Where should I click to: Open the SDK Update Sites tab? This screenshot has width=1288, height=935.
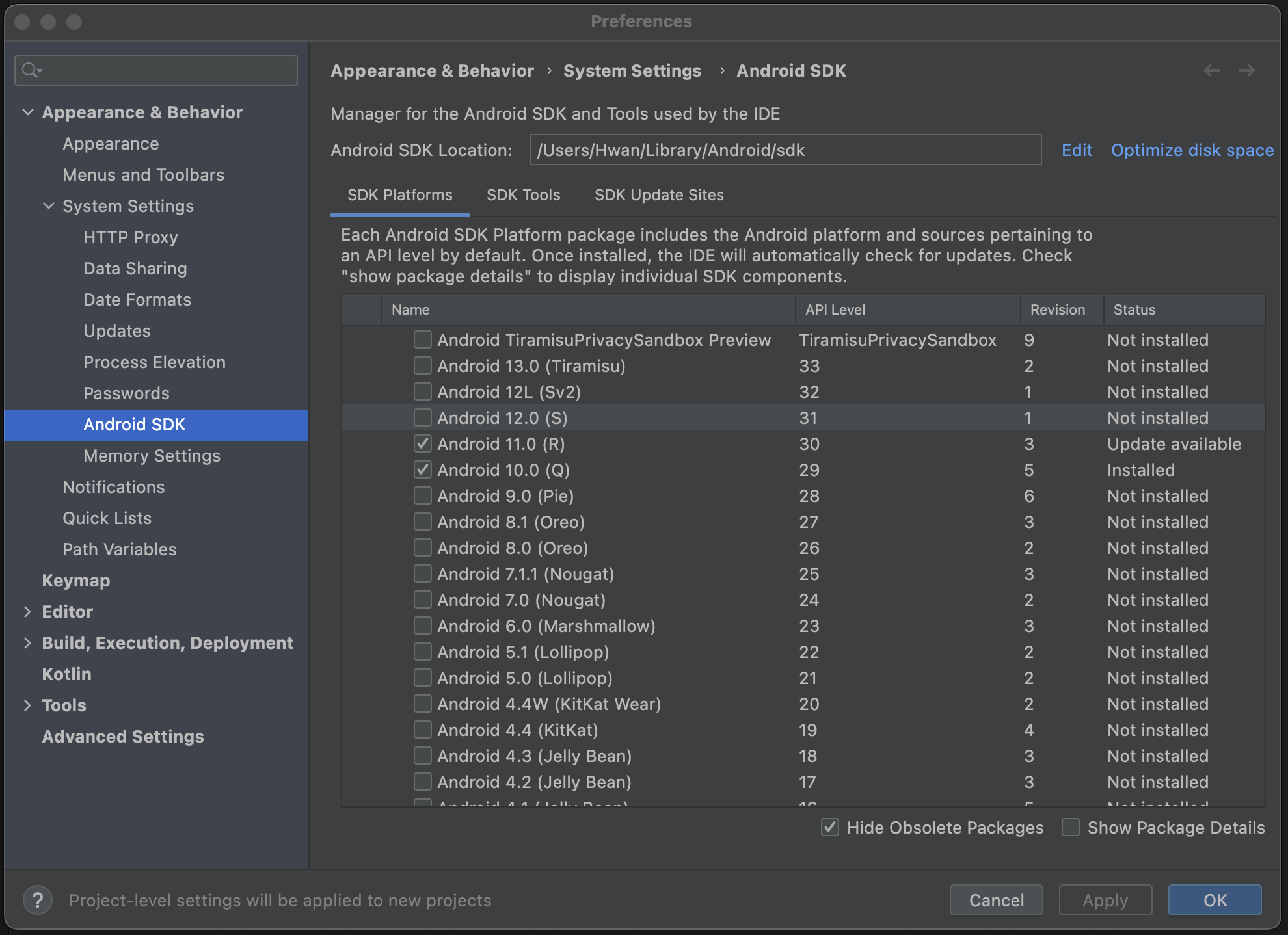point(659,195)
